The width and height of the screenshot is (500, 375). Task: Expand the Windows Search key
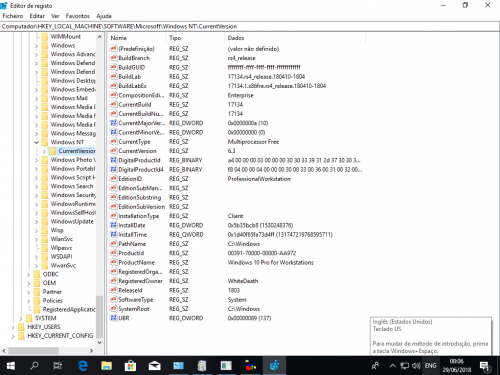36,186
